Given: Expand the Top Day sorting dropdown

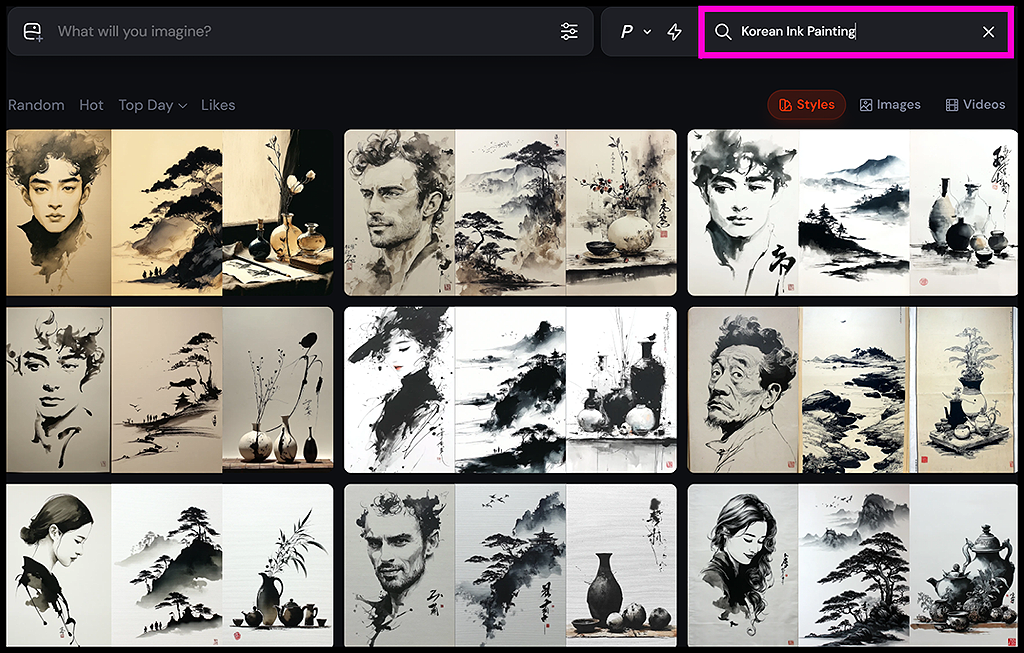Looking at the screenshot, I should pos(152,105).
